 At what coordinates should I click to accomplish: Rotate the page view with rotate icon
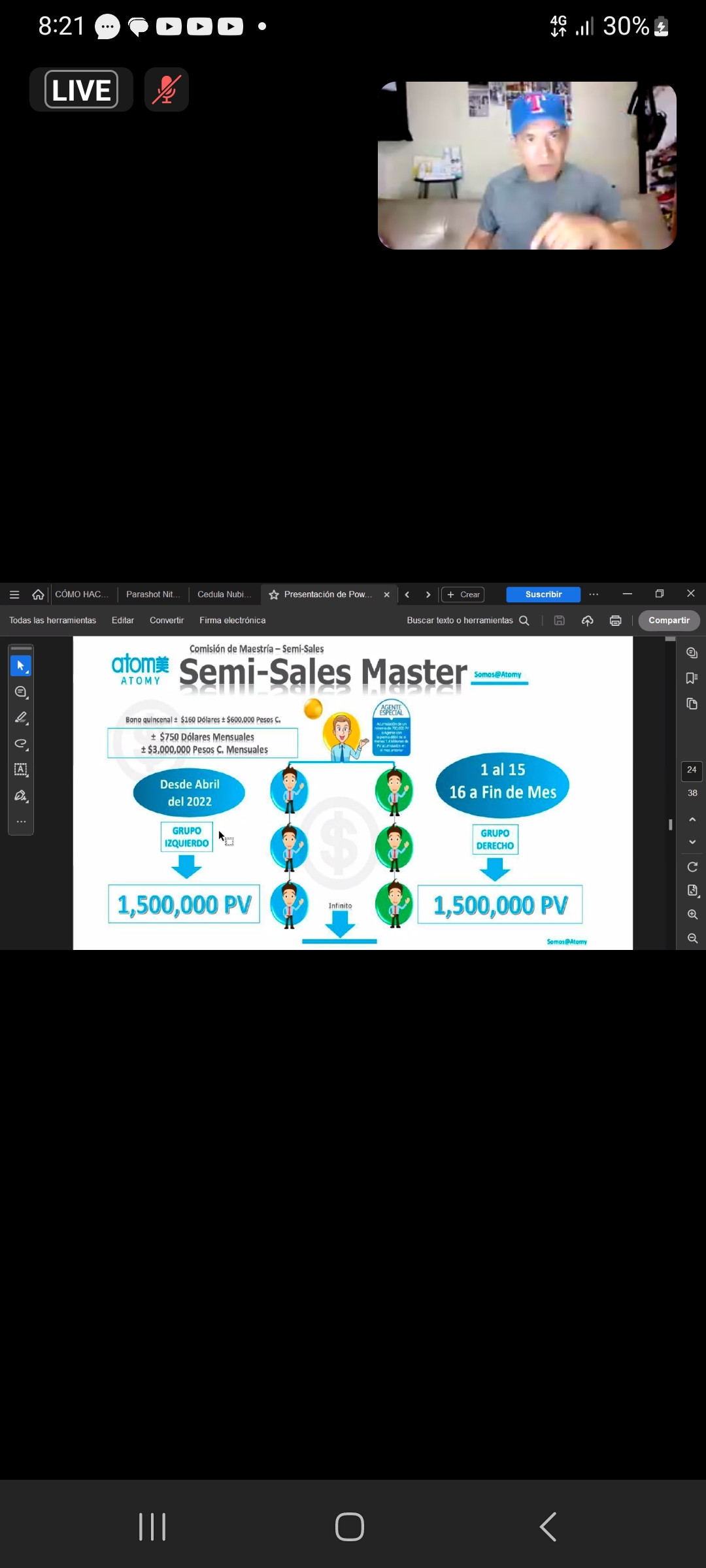692,867
